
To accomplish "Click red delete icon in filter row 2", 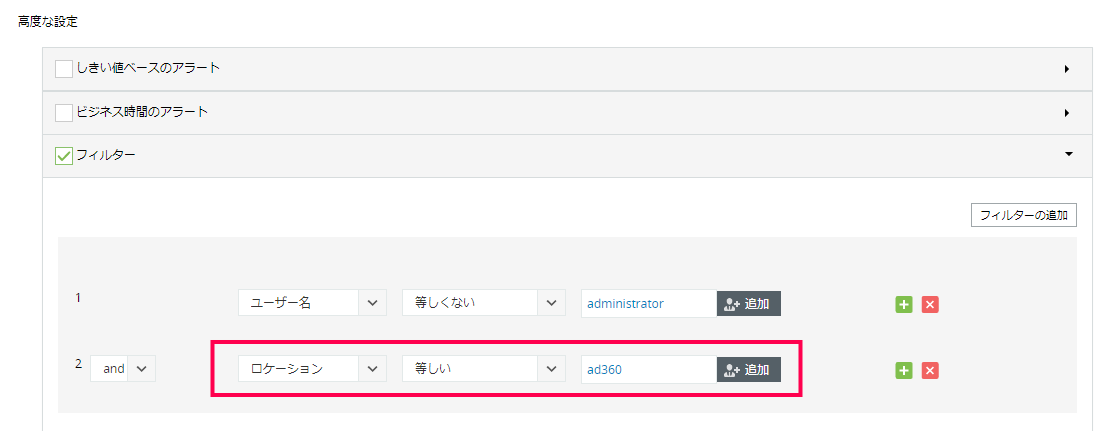I will tap(929, 370).
